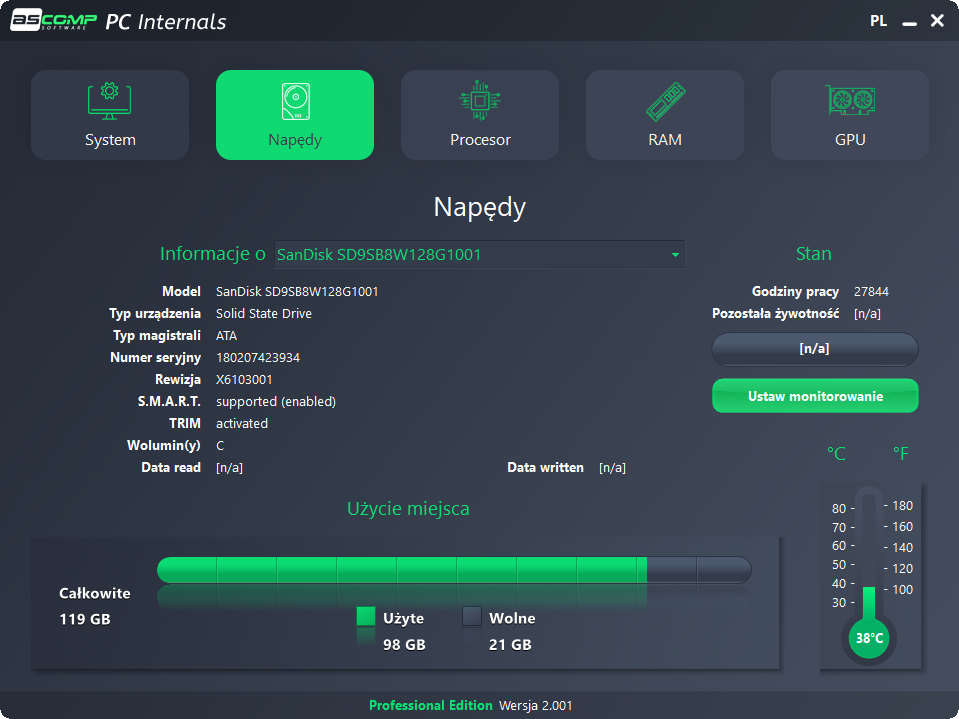
Task: Open the System tab
Action: click(109, 115)
